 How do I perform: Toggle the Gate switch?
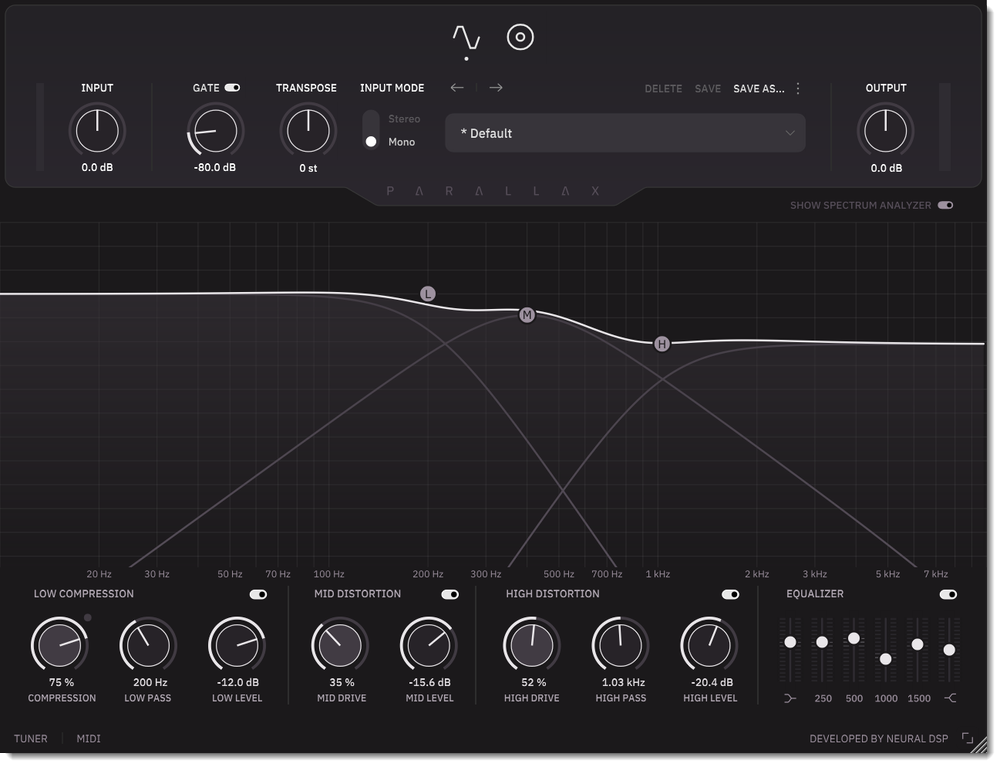pos(232,87)
